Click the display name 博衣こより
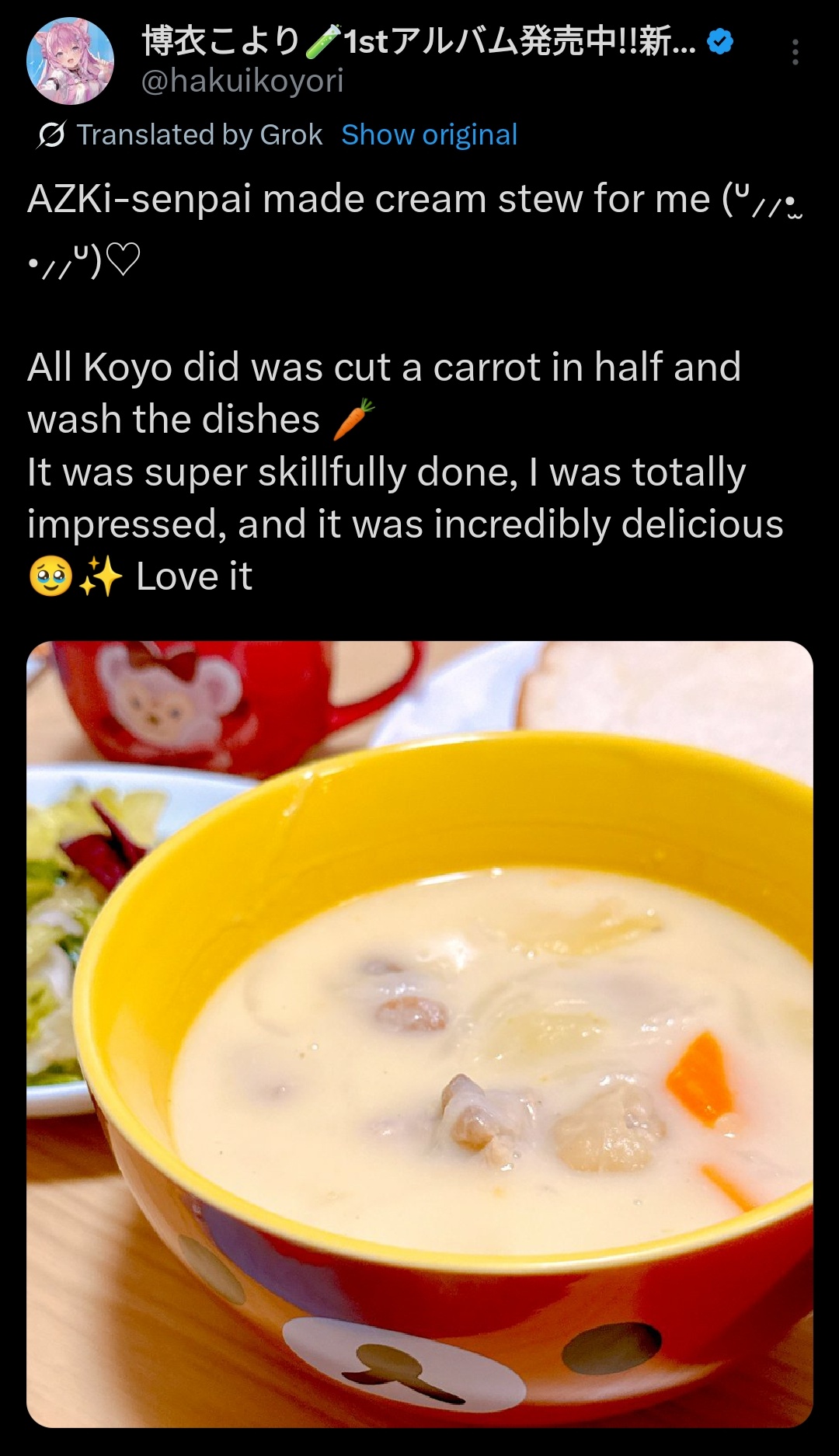 coord(221,41)
